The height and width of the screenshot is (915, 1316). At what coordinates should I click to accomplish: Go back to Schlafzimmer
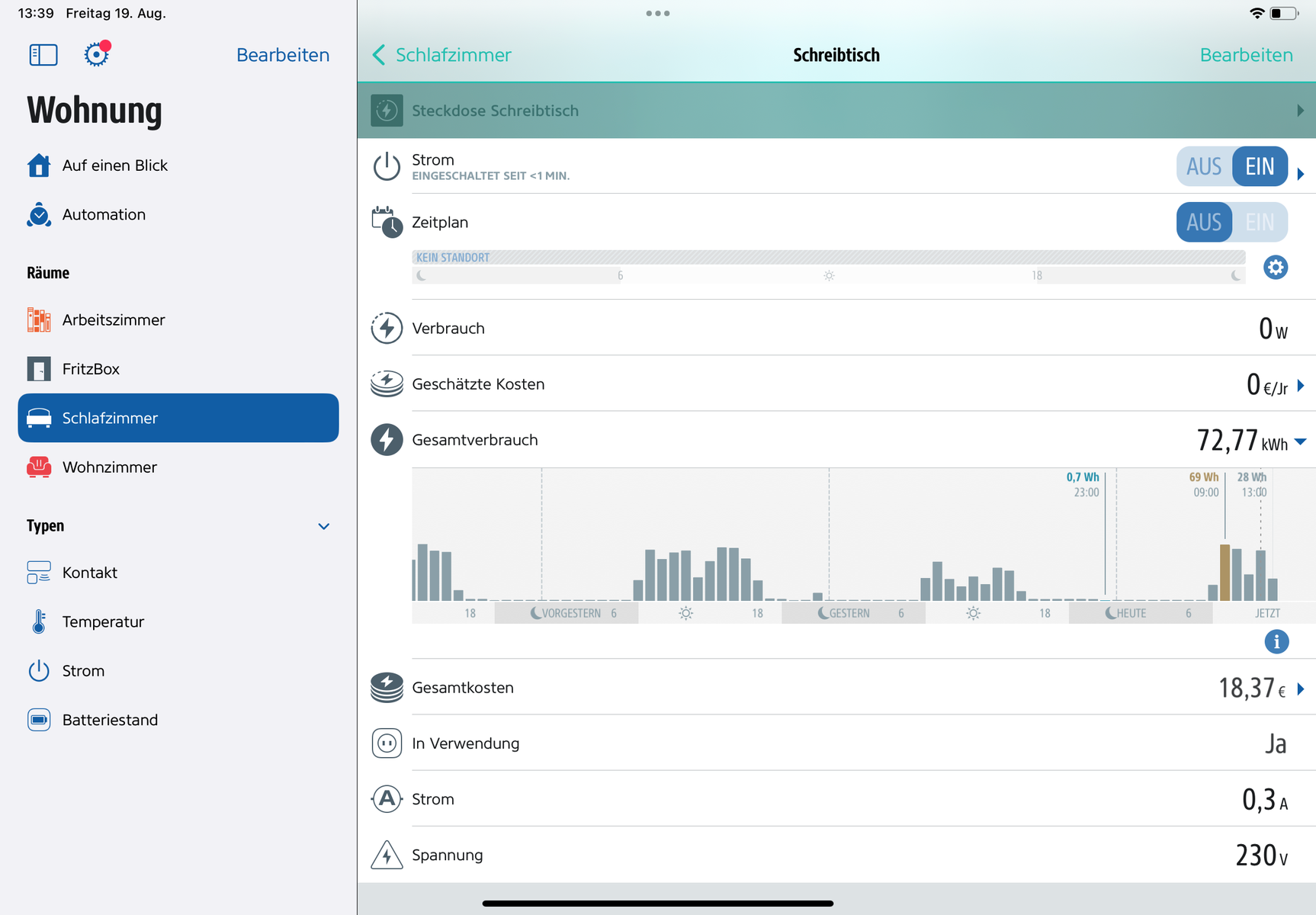(442, 55)
